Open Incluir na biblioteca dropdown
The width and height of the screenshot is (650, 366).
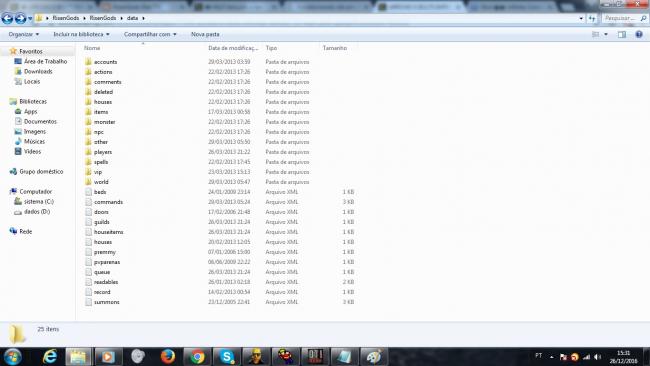click(81, 34)
